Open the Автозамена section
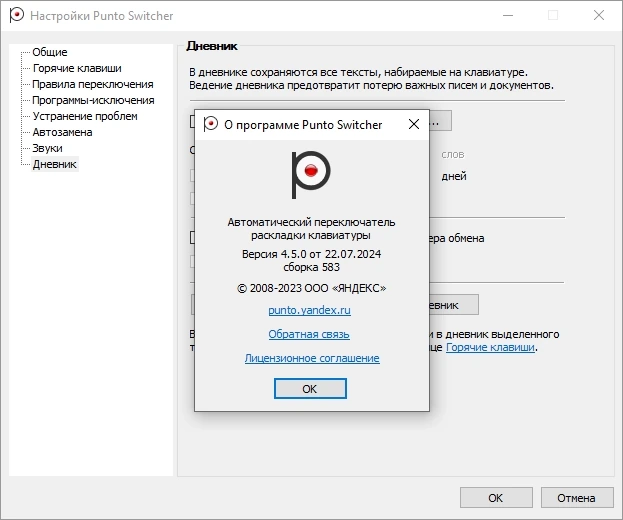623x520 pixels. pos(62,132)
